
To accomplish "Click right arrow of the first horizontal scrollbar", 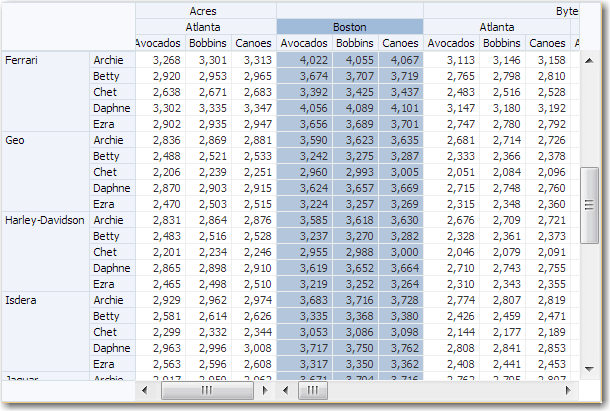I will coord(265,390).
